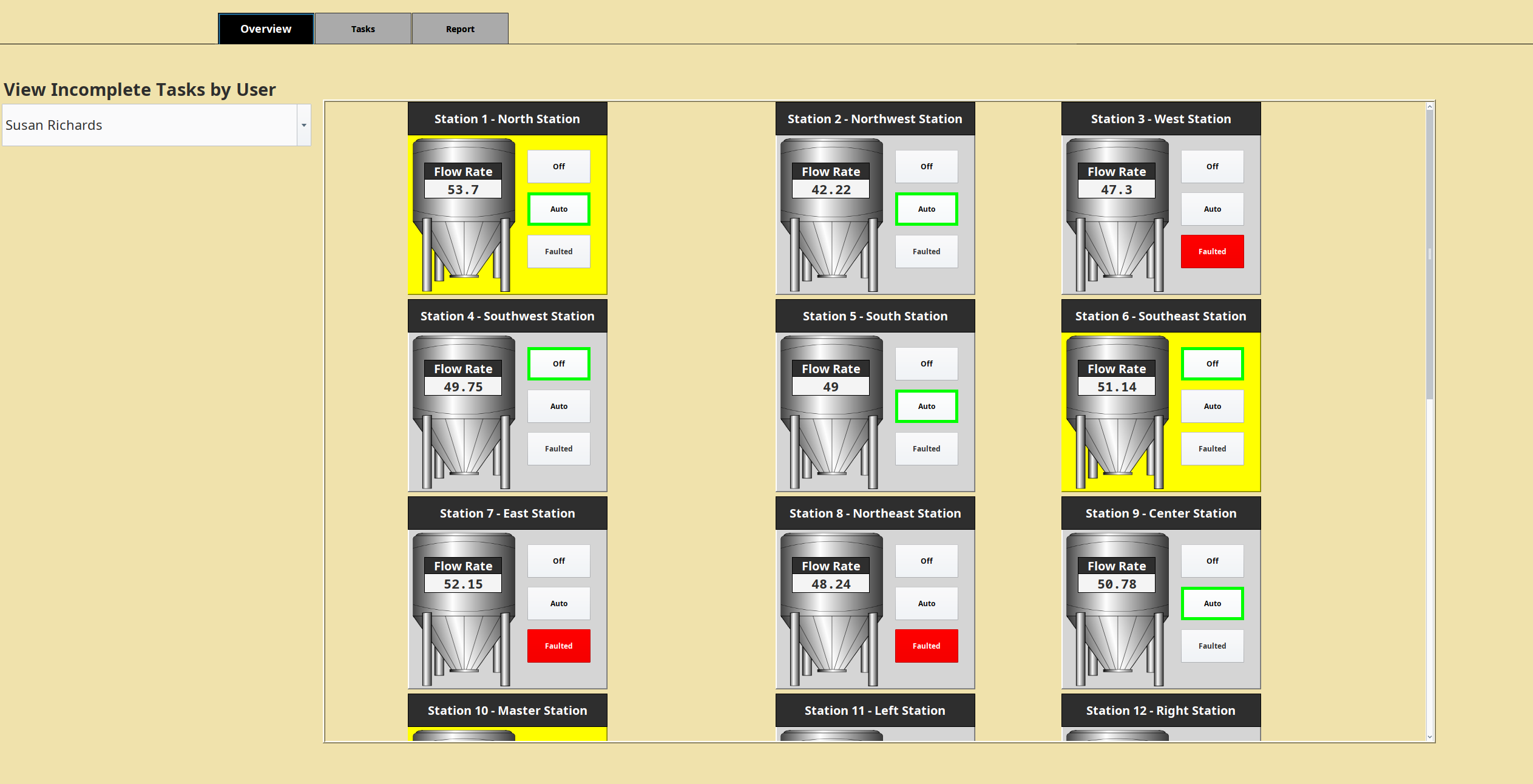Click Station 4 flow rate value 49.75
The width and height of the screenshot is (1533, 784).
click(463, 387)
